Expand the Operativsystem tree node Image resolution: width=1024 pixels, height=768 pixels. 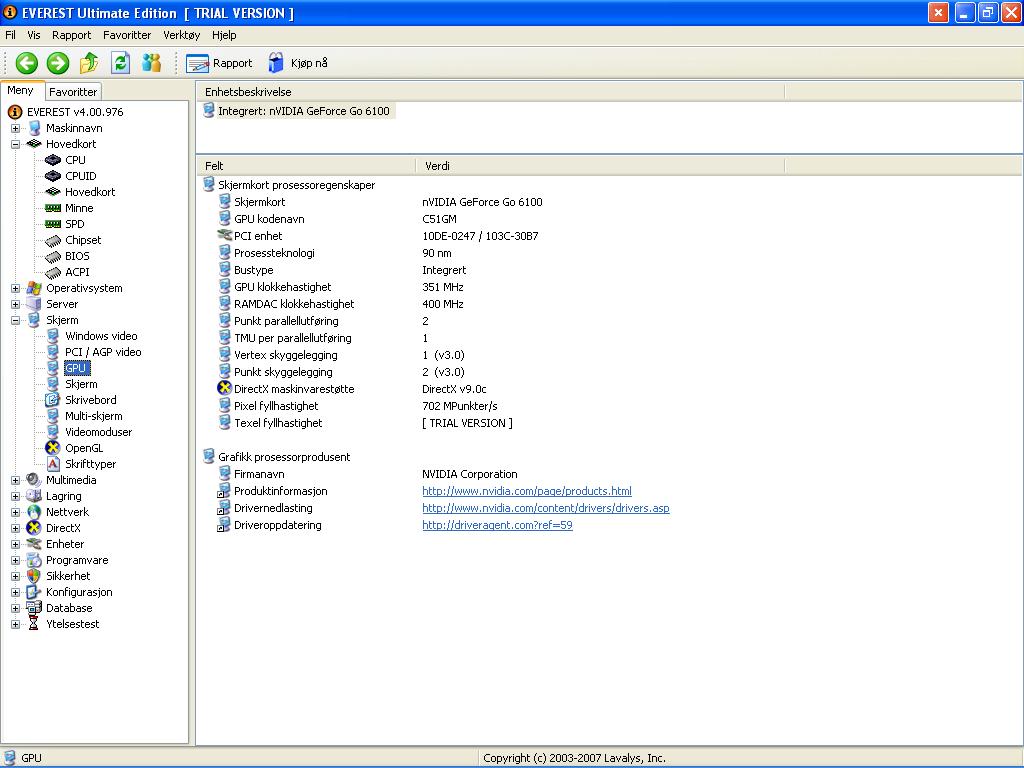(x=15, y=289)
